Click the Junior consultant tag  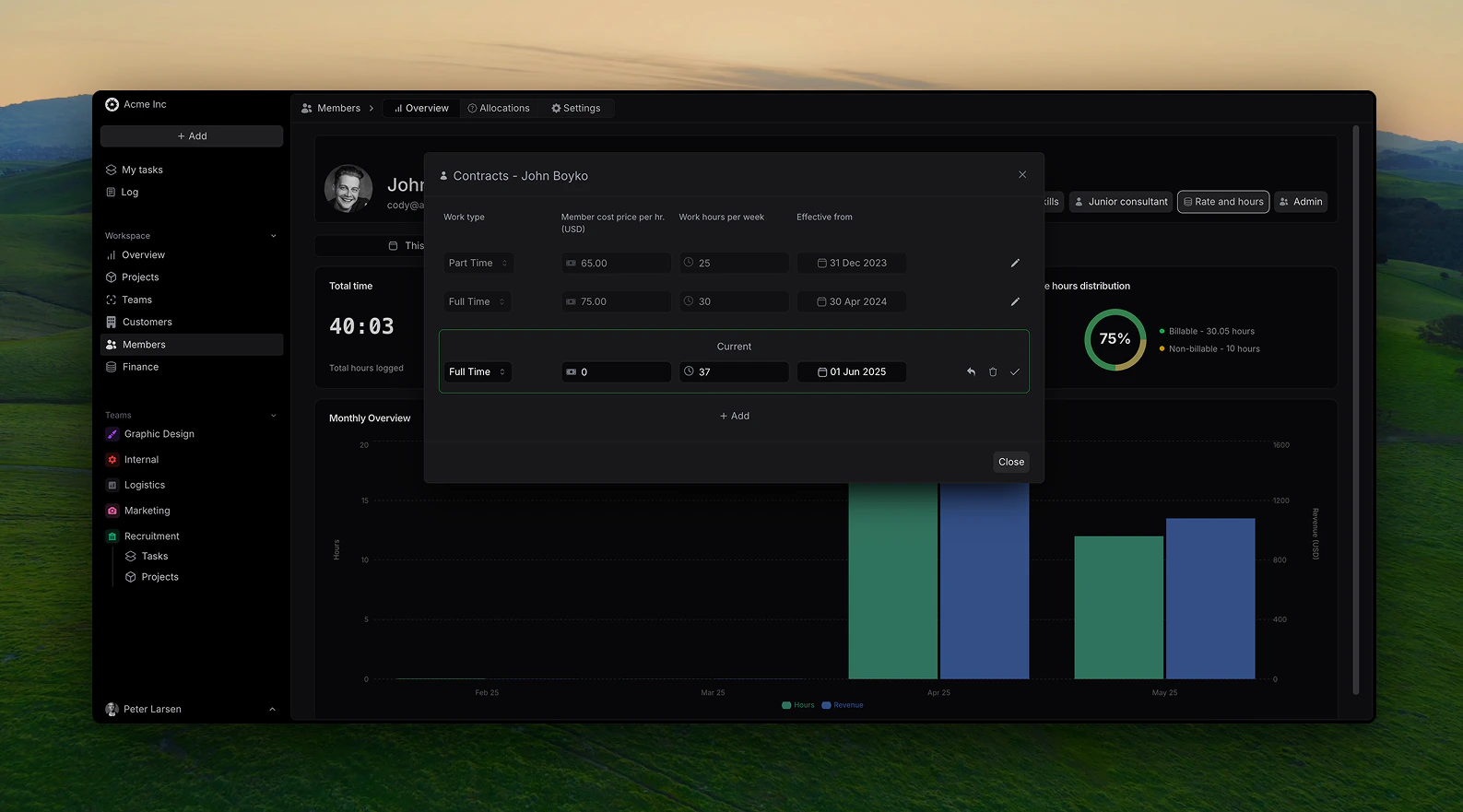1121,202
